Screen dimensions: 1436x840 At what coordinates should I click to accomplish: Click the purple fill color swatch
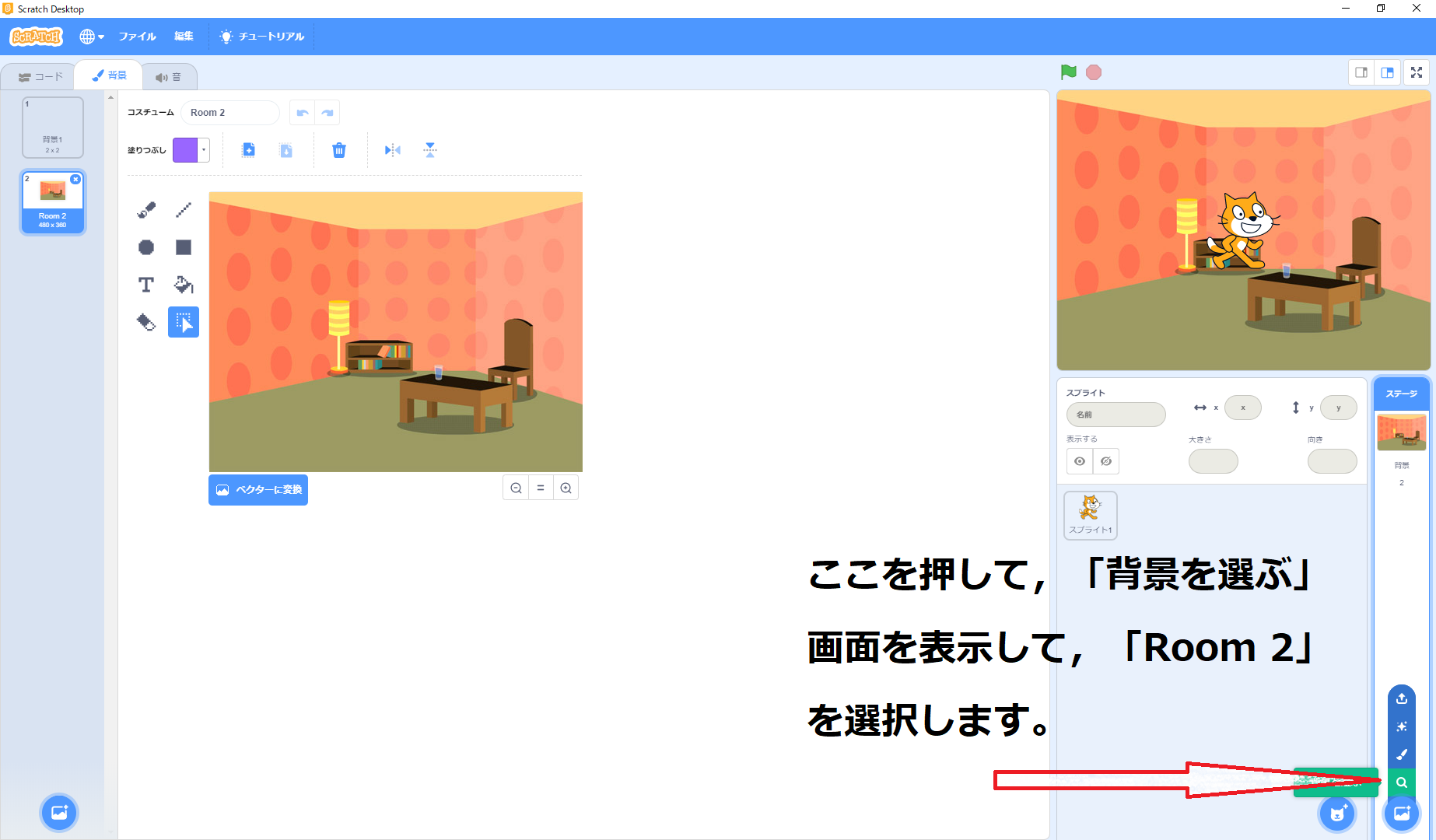(x=185, y=150)
